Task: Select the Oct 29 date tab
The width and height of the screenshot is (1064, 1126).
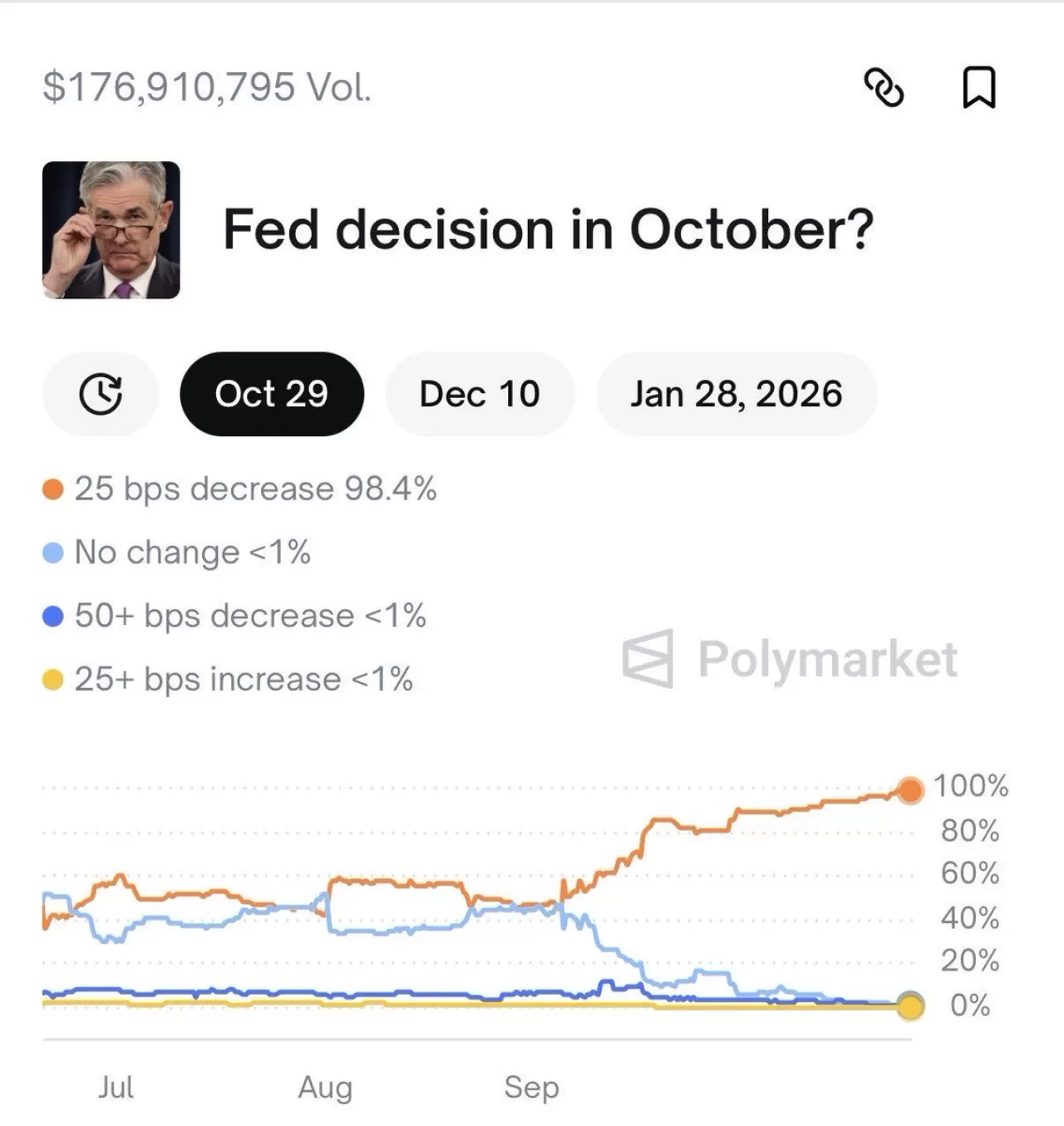Action: [x=272, y=394]
